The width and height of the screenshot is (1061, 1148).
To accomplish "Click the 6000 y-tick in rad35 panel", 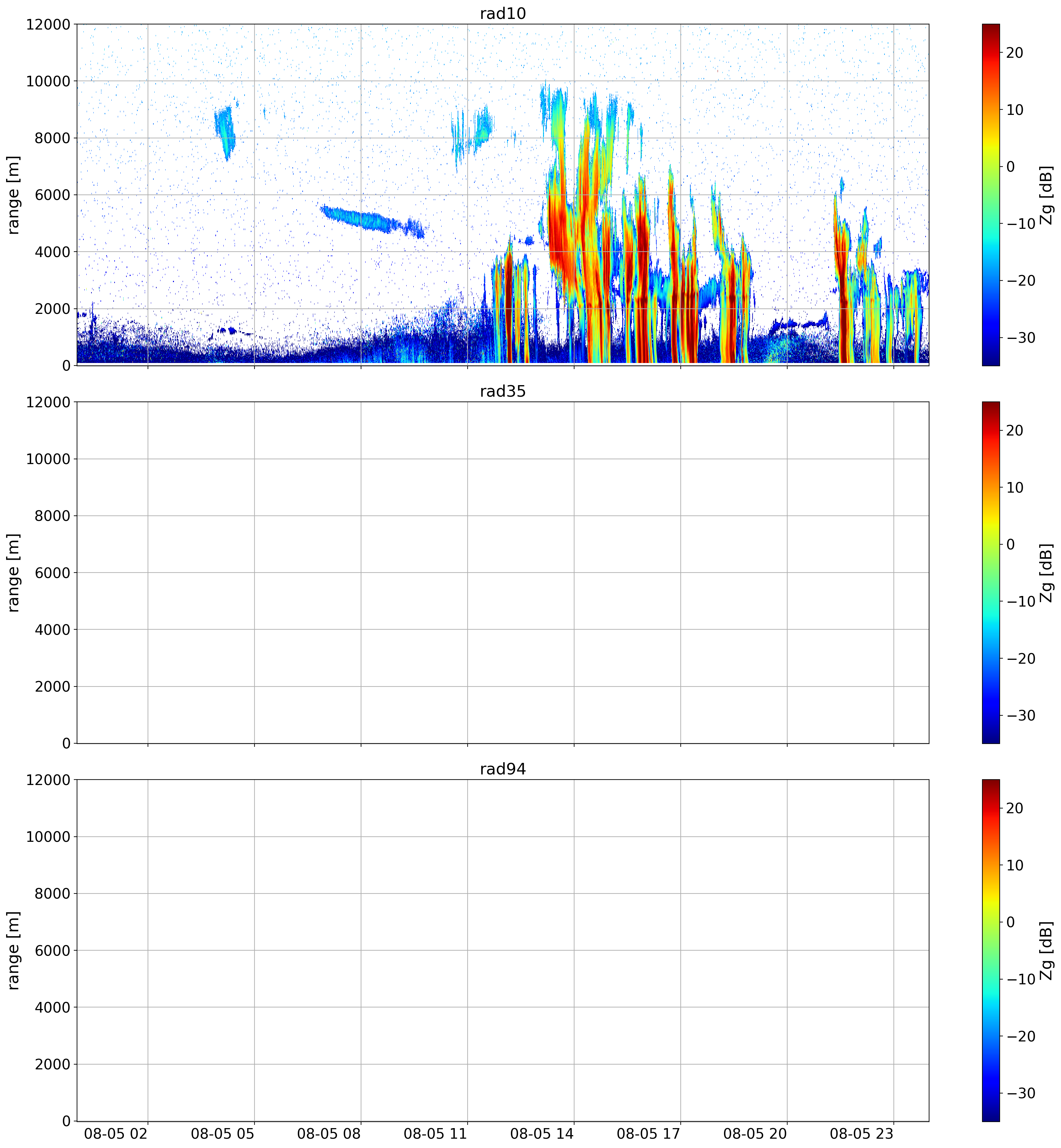I will tap(52, 572).
